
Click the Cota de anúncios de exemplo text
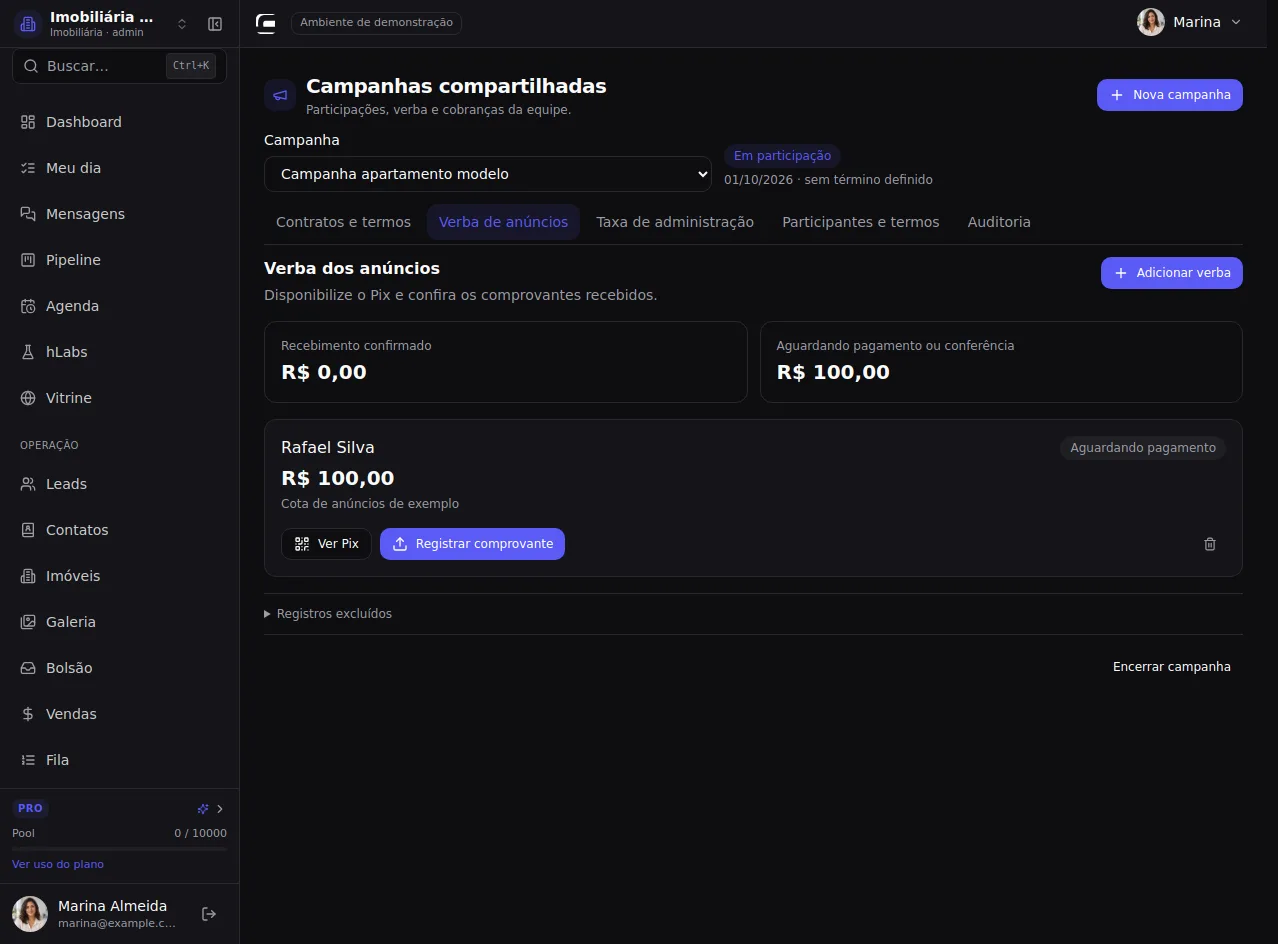coord(370,504)
